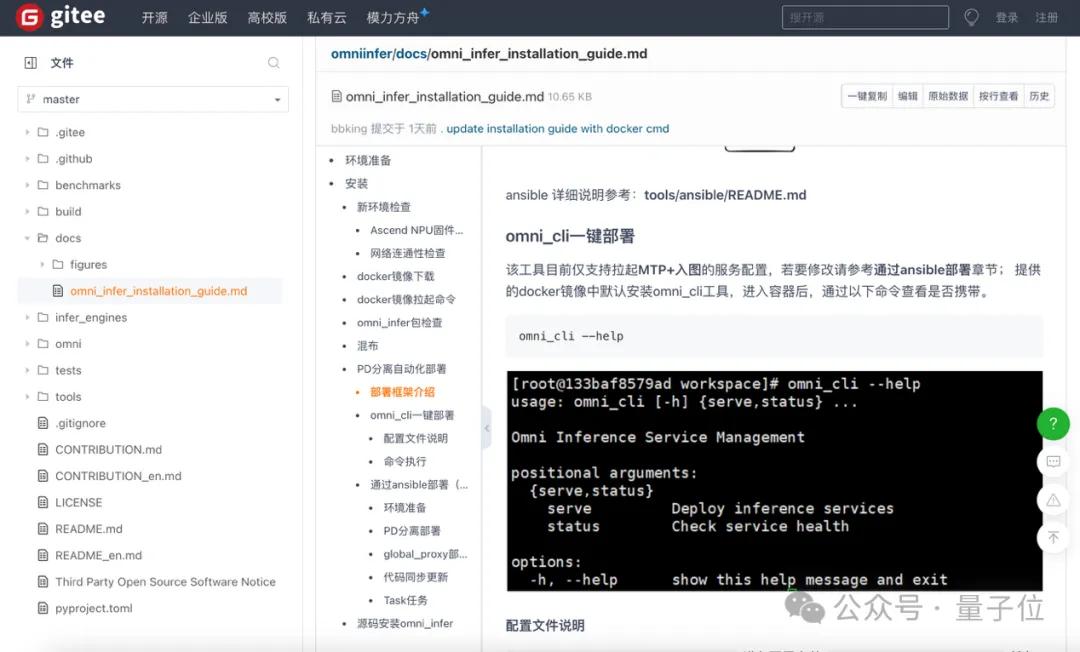The height and width of the screenshot is (652, 1080).
Task: Expand the infer_engines folder
Action: (27, 318)
